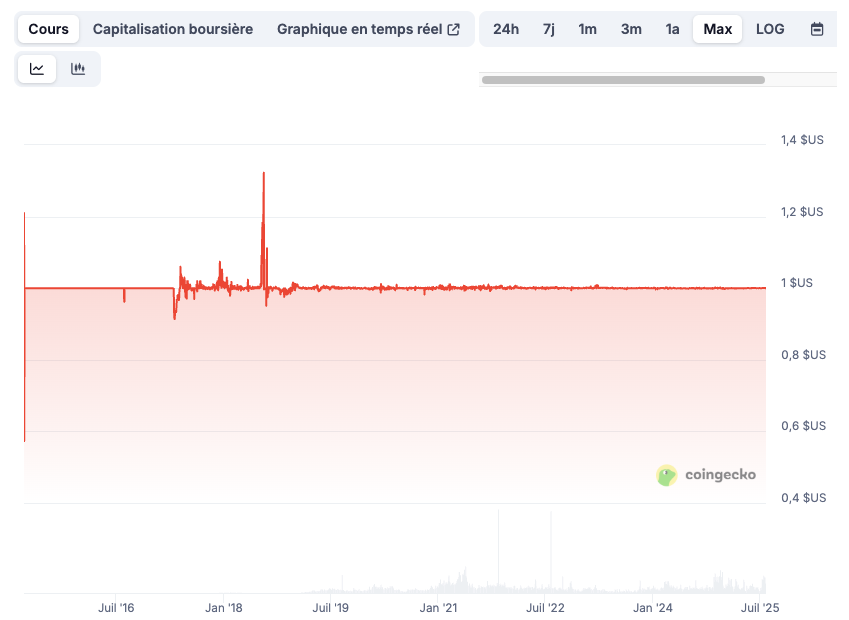Click the Juil '25 date label
Viewport: 849px width, 620px height.
[760, 608]
